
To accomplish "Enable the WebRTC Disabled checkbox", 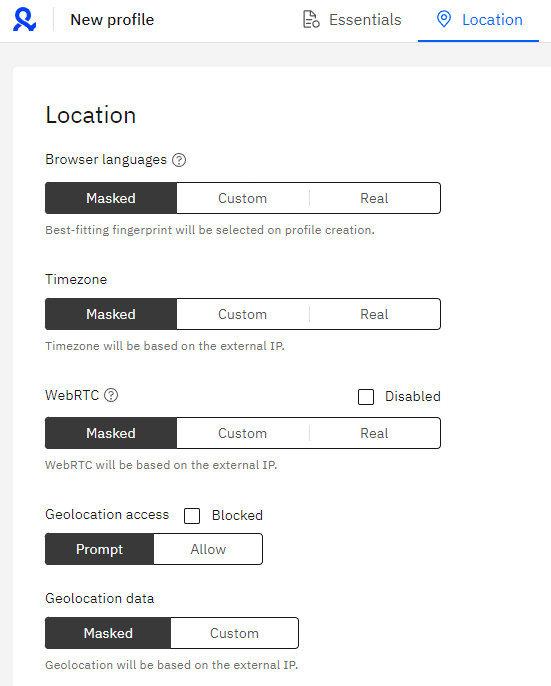I will (x=366, y=397).
